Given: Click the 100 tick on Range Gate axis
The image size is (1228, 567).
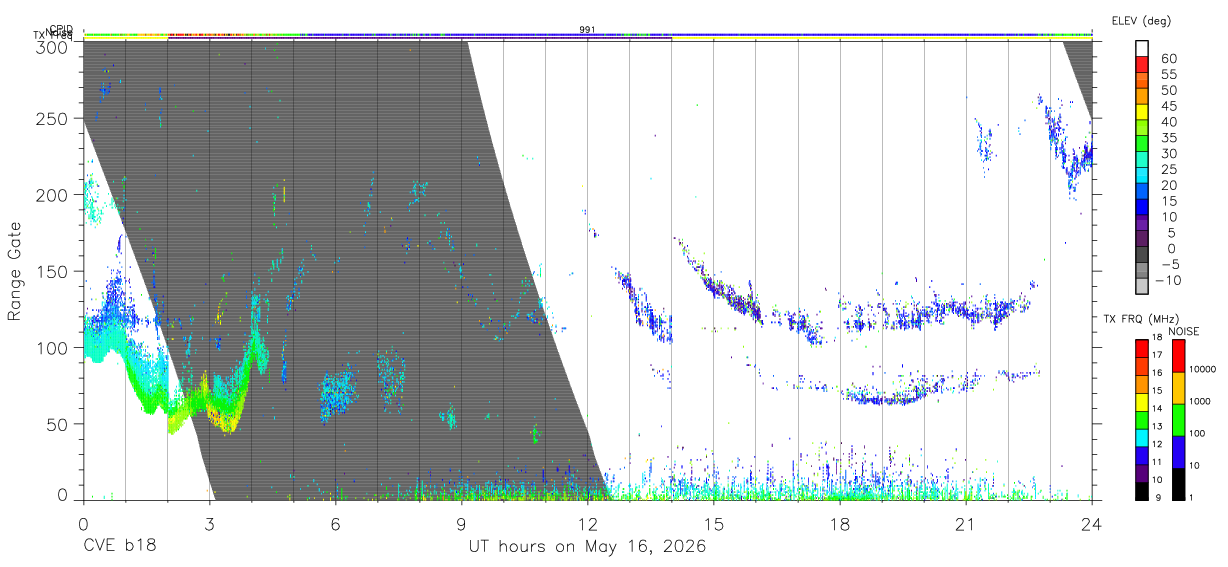Looking at the screenshot, I should [52, 347].
